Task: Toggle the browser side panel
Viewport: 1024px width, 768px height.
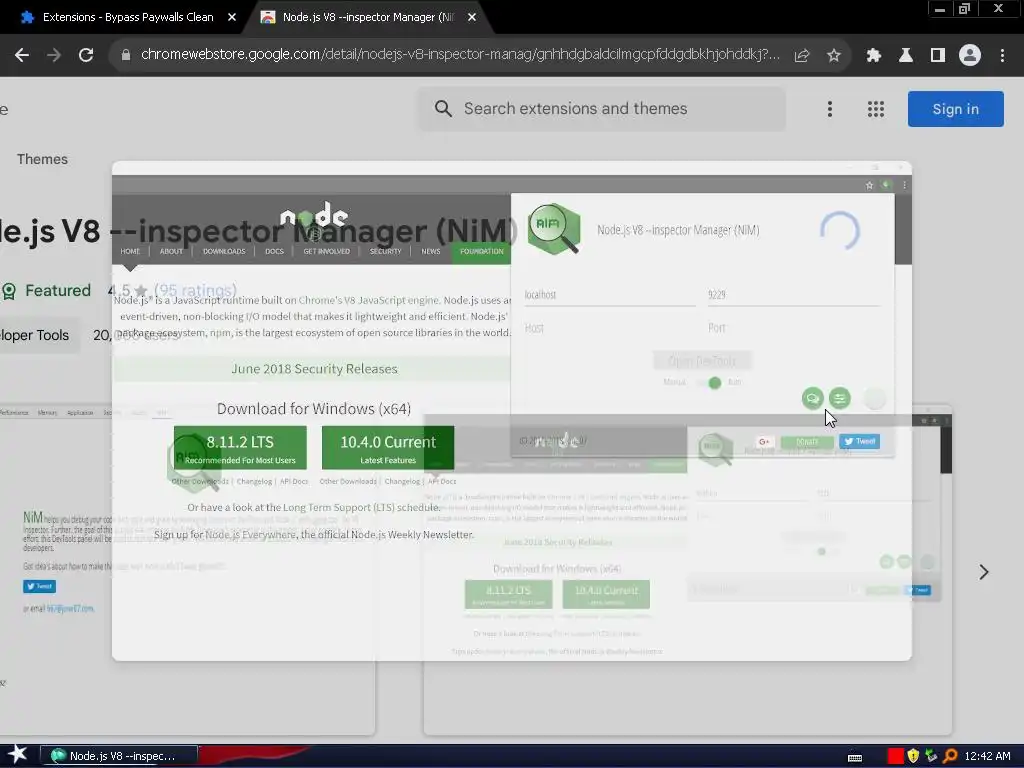Action: pos(938,56)
